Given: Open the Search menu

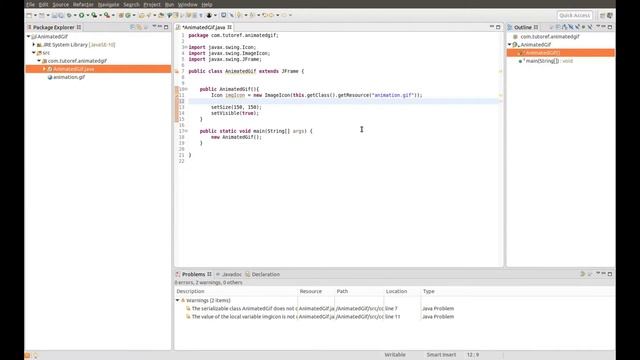Looking at the screenshot, I should pyautogui.click(x=131, y=4).
